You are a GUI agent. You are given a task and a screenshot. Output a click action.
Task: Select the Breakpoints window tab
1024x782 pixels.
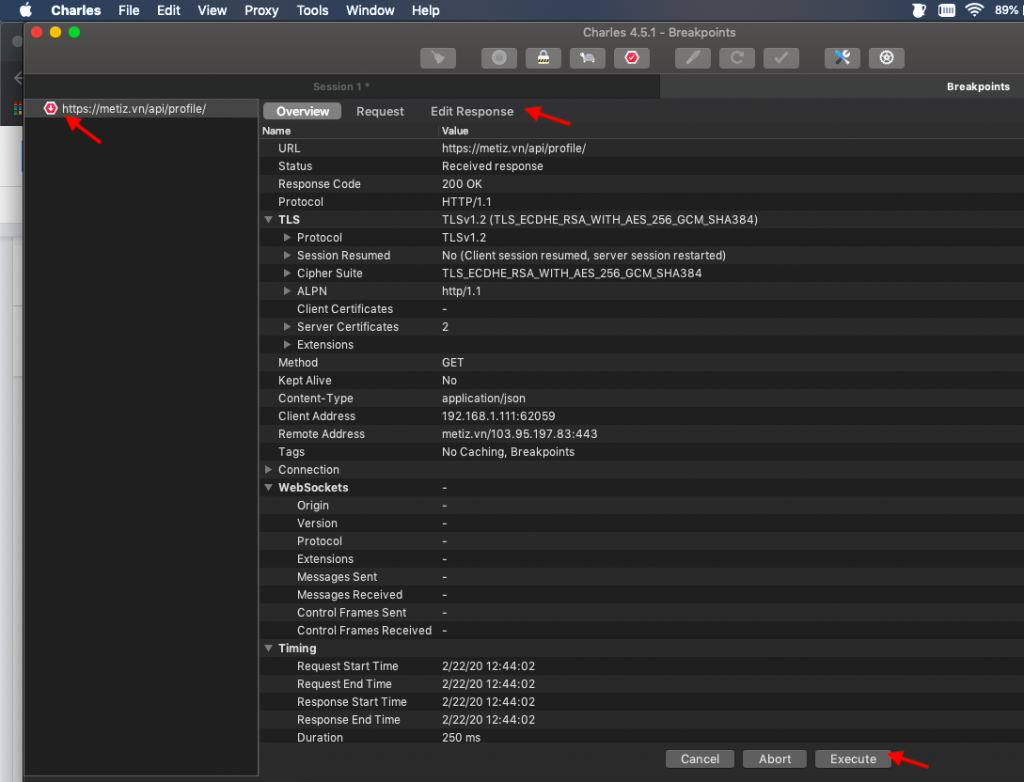[978, 86]
